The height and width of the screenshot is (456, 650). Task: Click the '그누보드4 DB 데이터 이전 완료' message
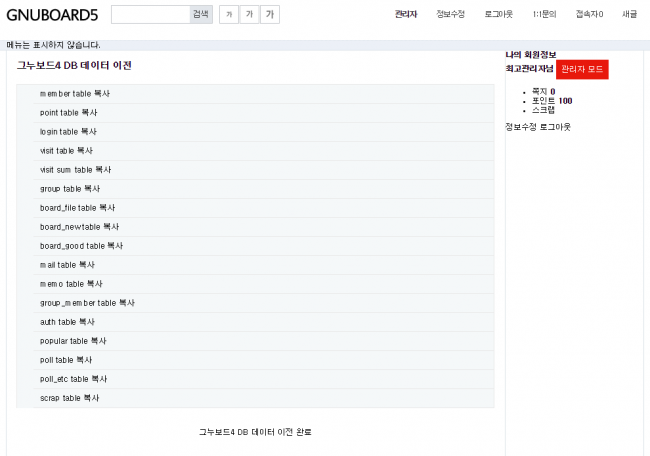(255, 432)
